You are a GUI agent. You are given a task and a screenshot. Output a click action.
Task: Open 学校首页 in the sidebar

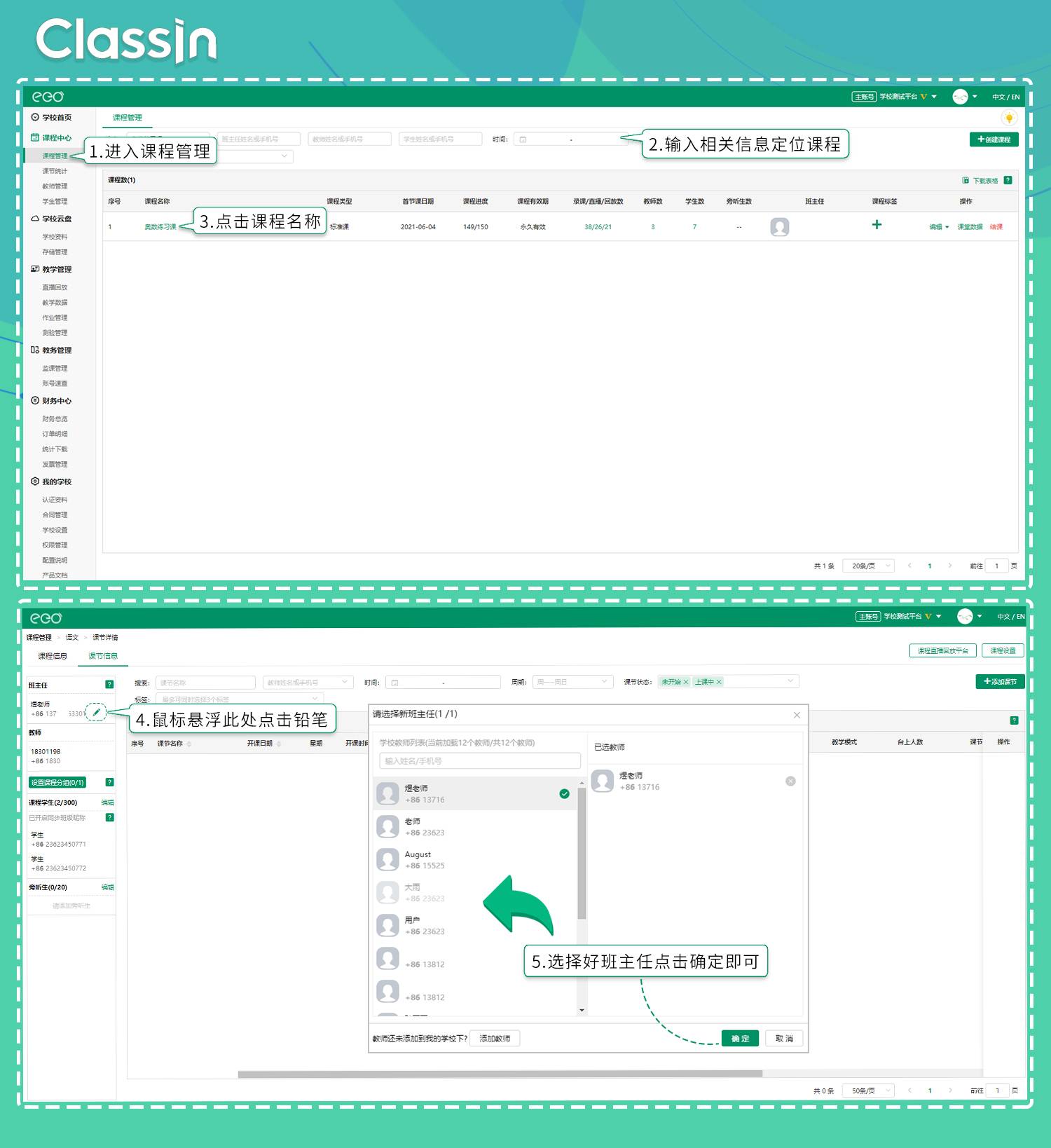[x=57, y=117]
